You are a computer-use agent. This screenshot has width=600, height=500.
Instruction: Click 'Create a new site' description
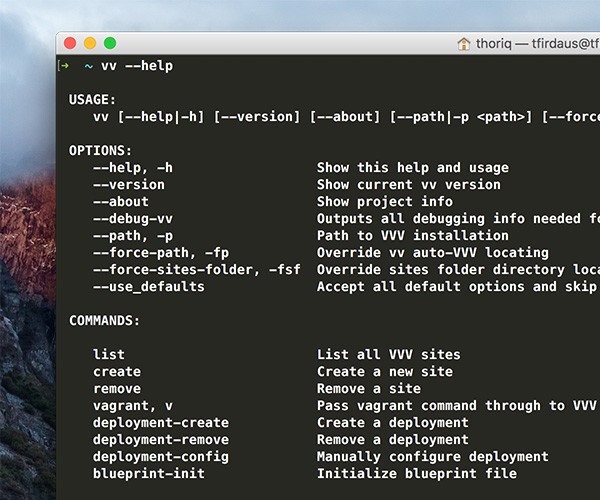pyautogui.click(x=385, y=371)
